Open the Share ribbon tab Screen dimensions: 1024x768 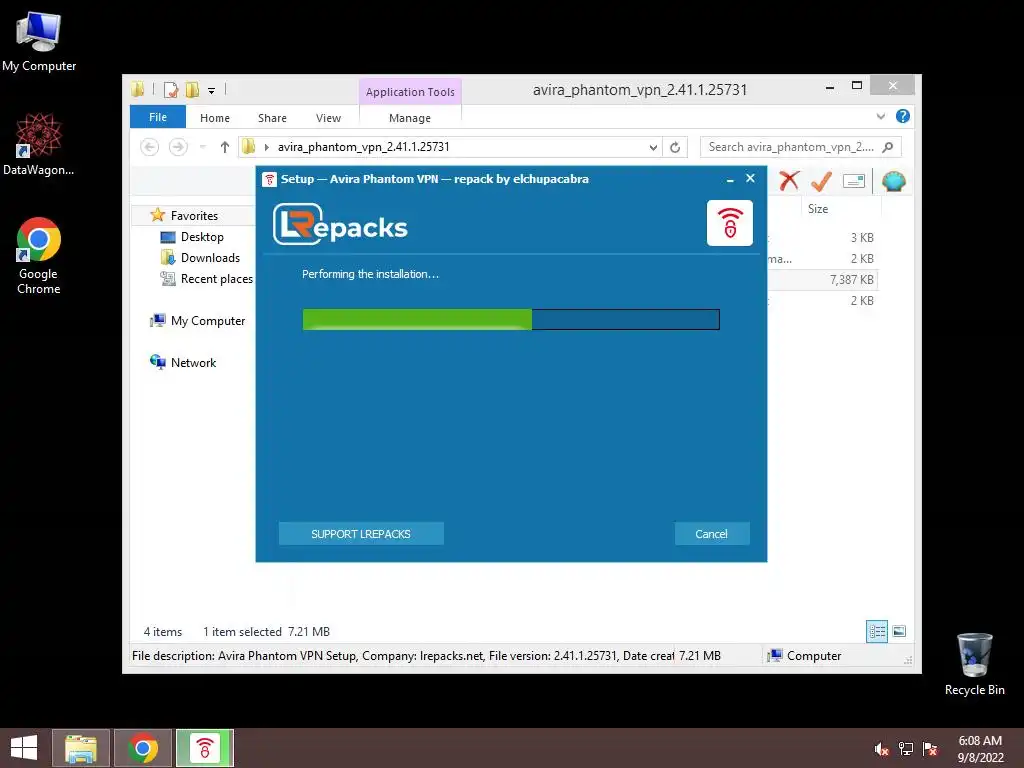pos(272,118)
